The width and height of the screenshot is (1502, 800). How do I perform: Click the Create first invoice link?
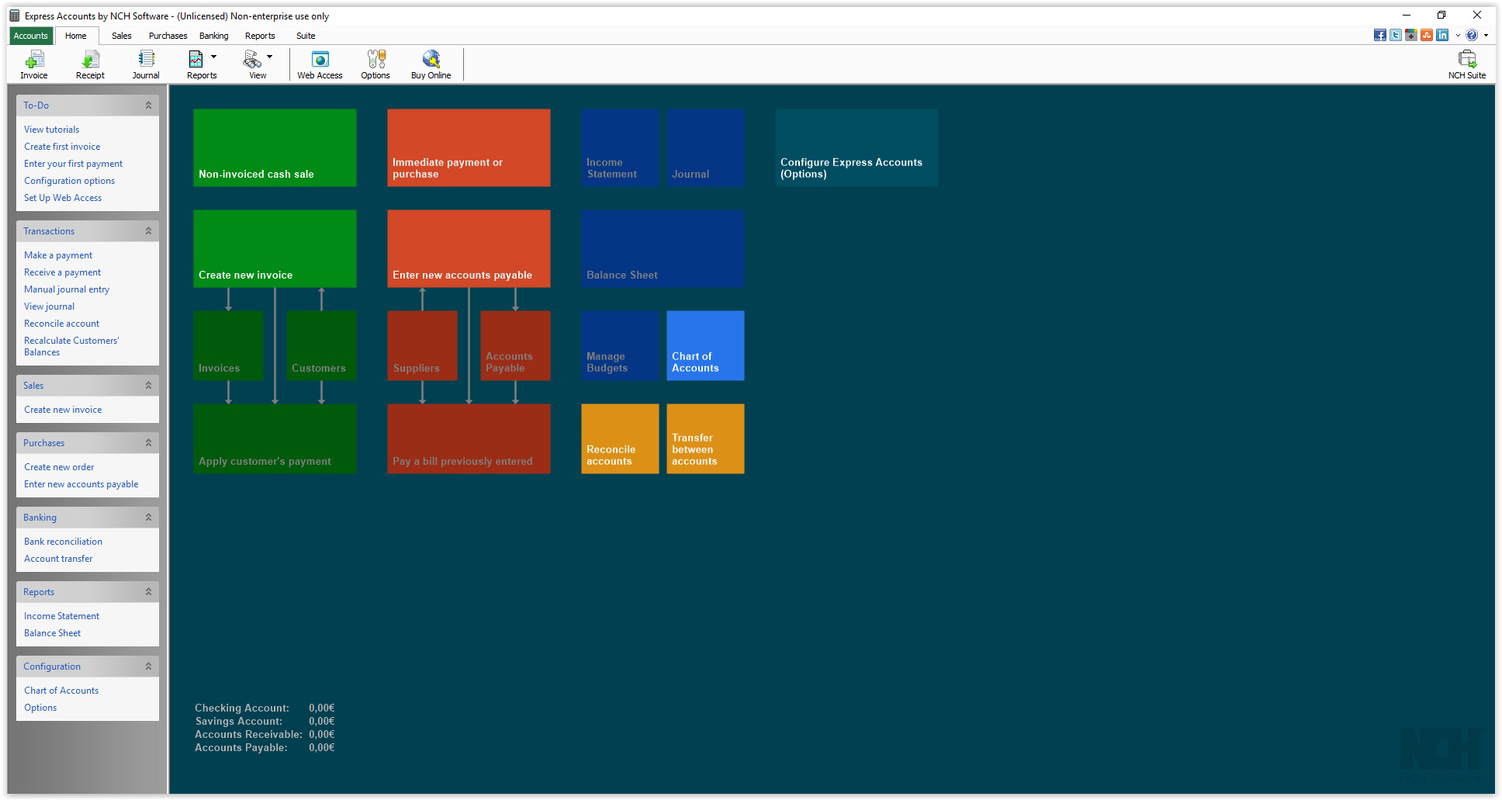(x=62, y=147)
